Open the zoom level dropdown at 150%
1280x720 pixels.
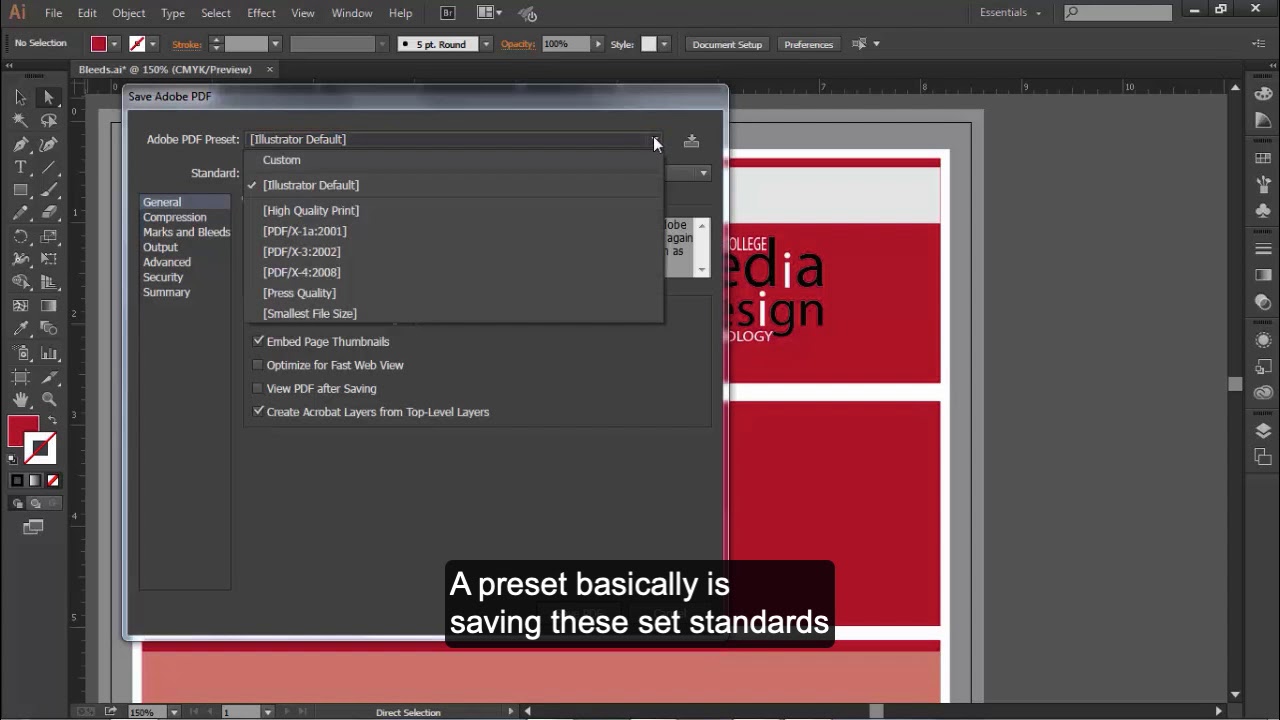click(x=174, y=712)
